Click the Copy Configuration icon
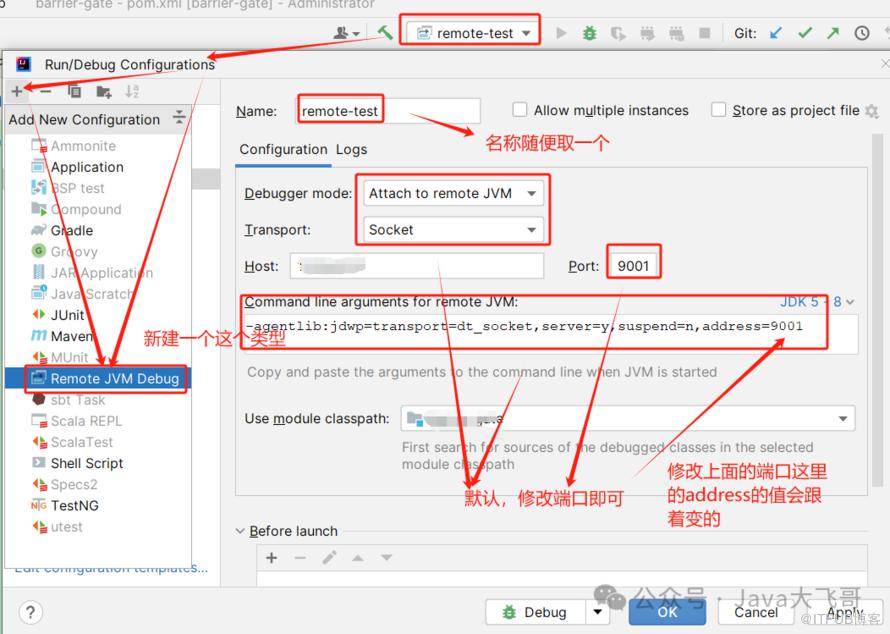 tap(74, 91)
